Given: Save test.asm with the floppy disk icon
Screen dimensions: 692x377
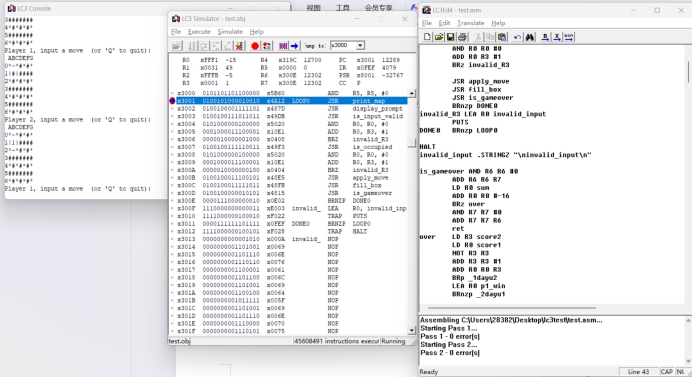Looking at the screenshot, I should 451,37.
